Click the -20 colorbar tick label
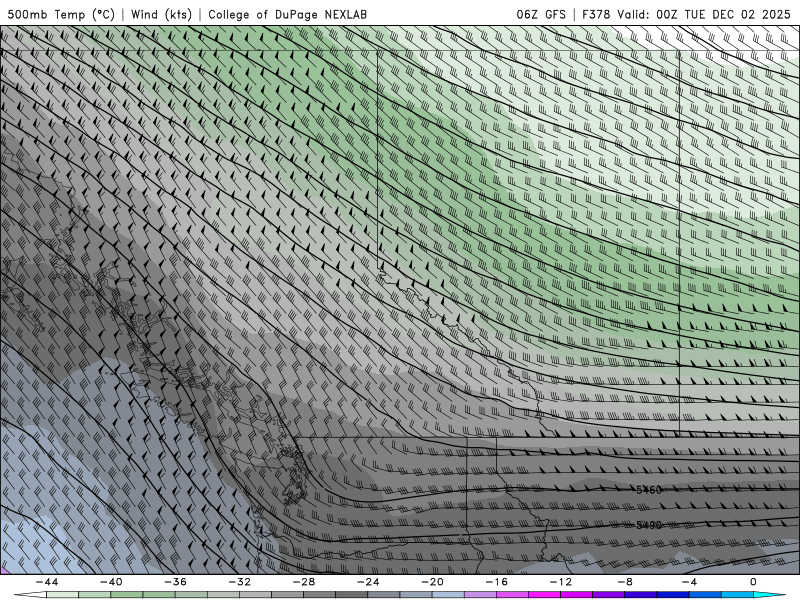This screenshot has width=800, height=600. click(x=433, y=582)
